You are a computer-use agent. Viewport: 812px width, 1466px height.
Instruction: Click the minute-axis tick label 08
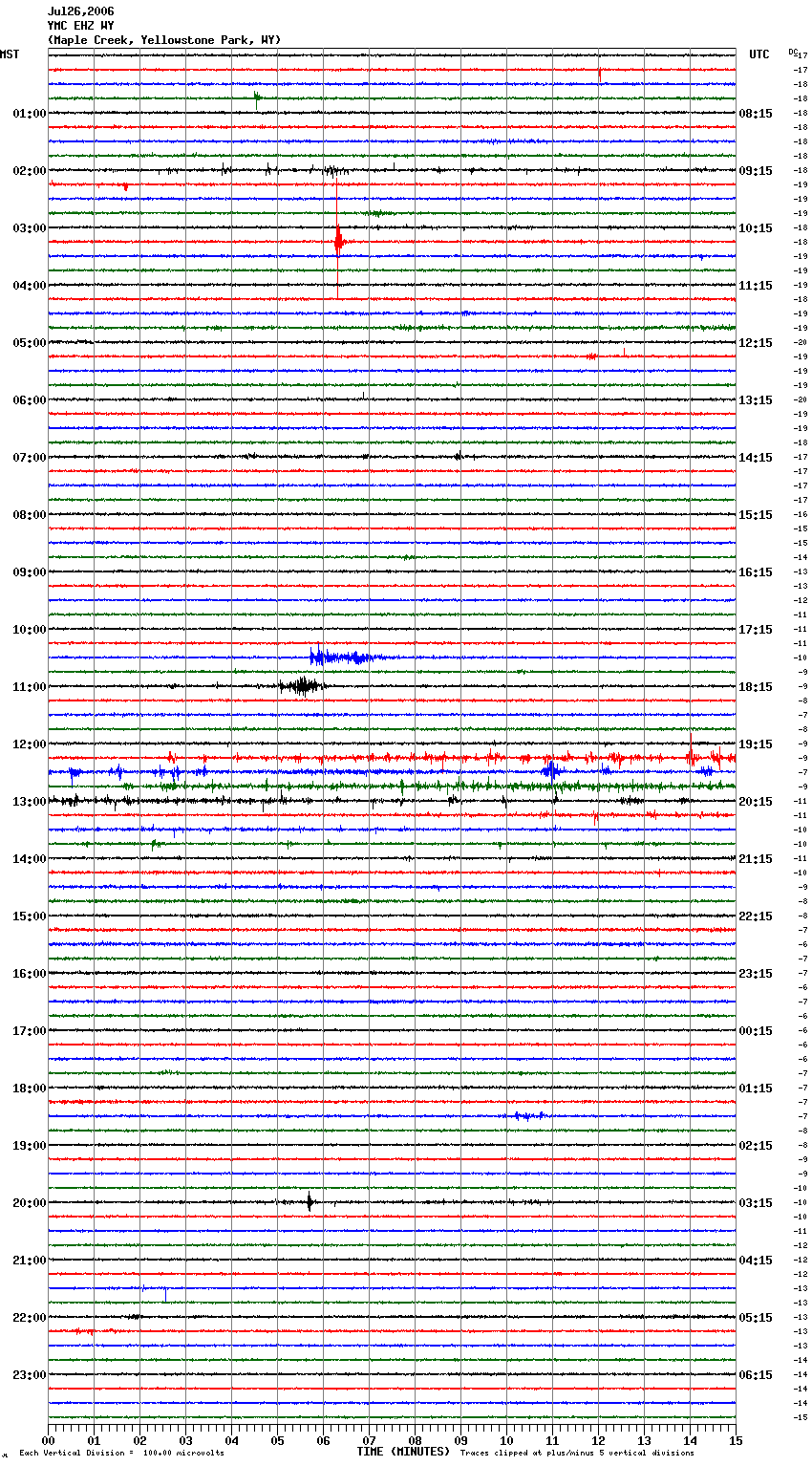point(415,1440)
